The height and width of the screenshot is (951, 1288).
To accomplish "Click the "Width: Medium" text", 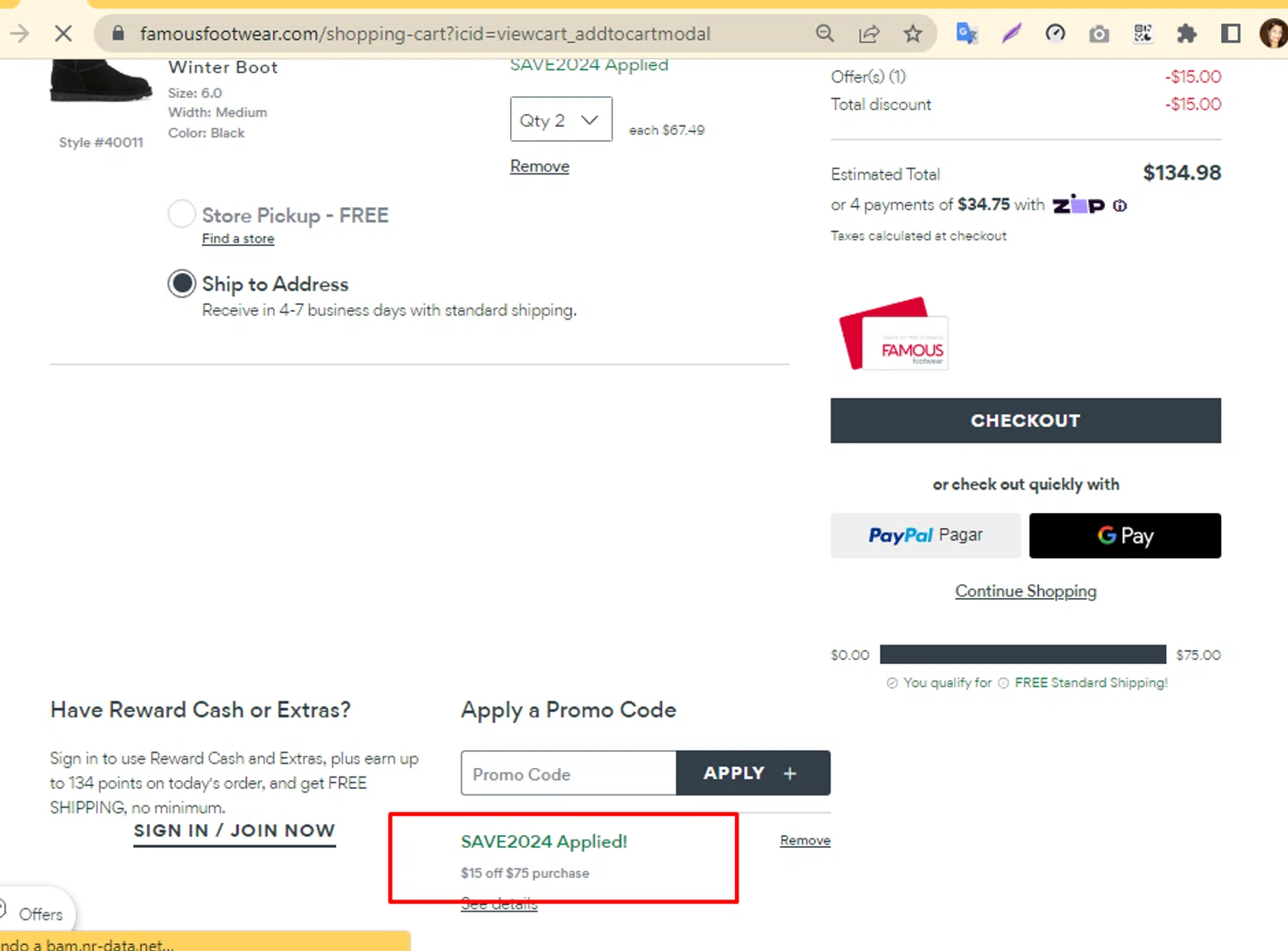I will tap(217, 113).
